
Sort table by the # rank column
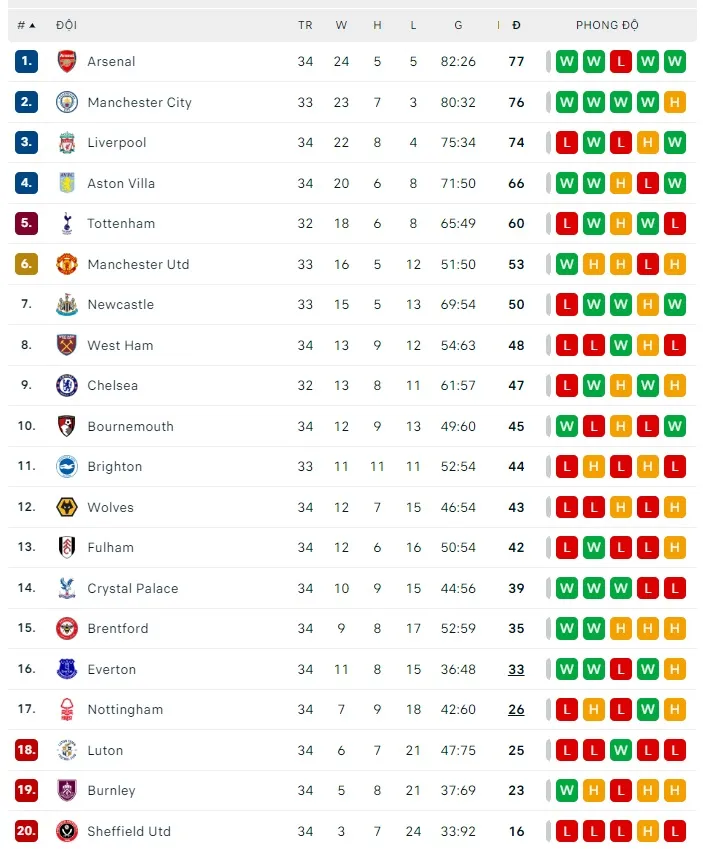tap(26, 25)
